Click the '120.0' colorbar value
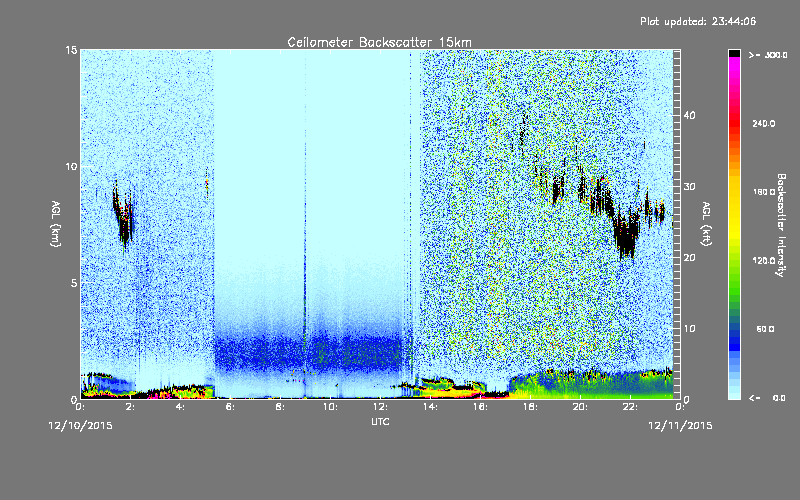The width and height of the screenshot is (800, 500). coord(764,261)
